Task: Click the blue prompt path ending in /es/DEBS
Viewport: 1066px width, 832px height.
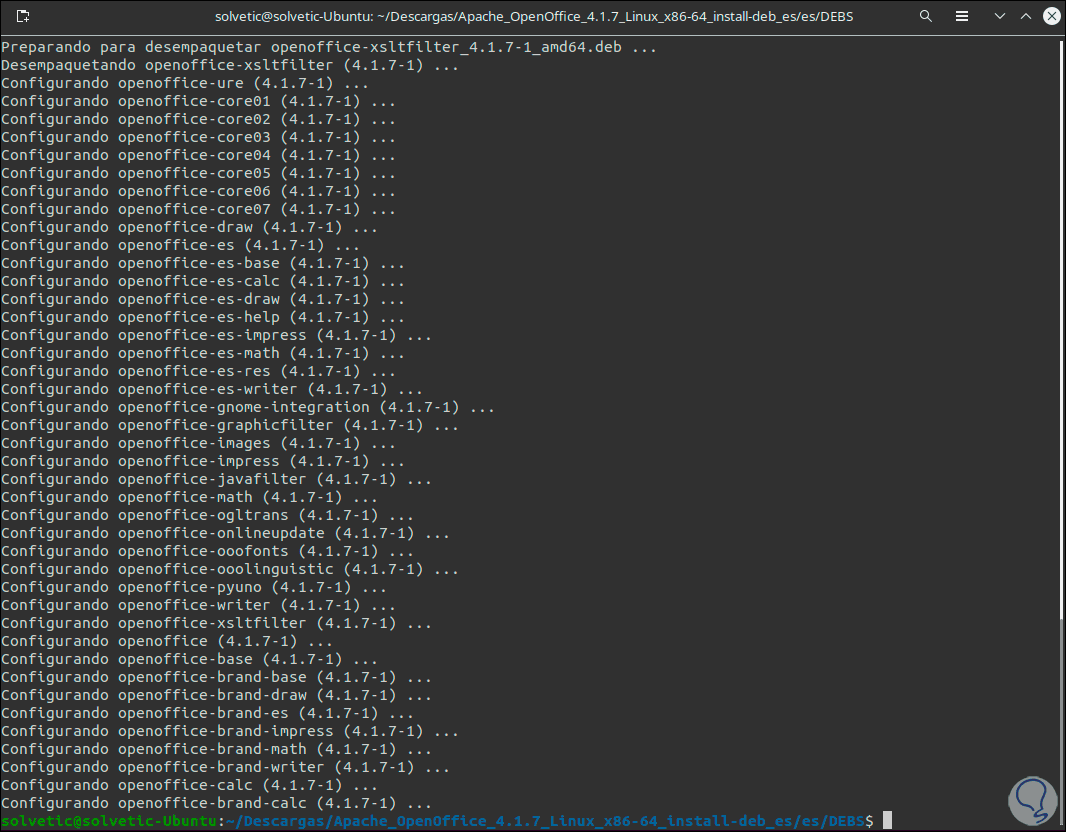Action: click(x=545, y=821)
